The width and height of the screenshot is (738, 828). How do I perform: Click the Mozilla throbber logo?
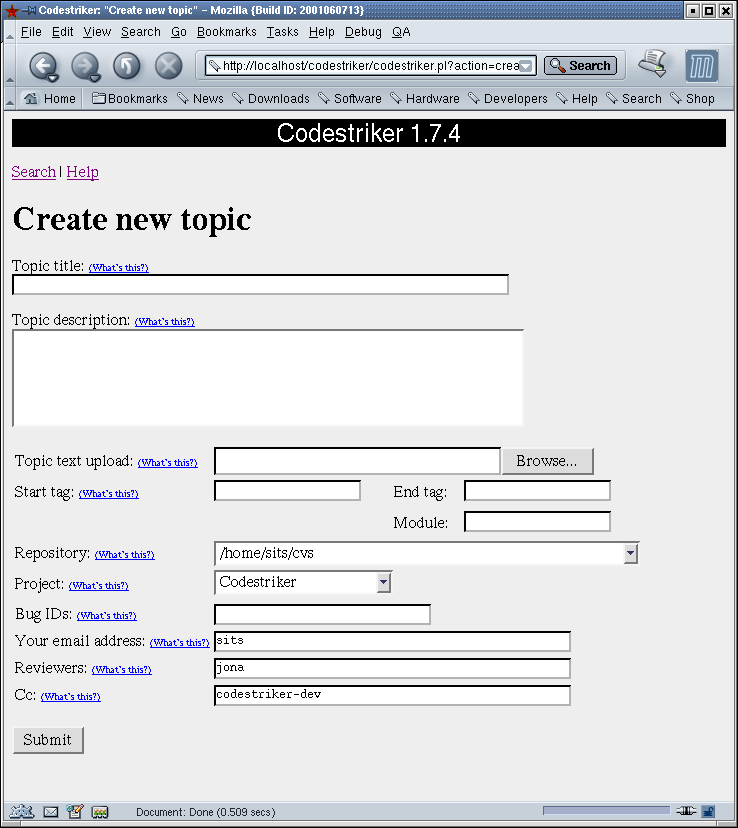click(x=702, y=66)
